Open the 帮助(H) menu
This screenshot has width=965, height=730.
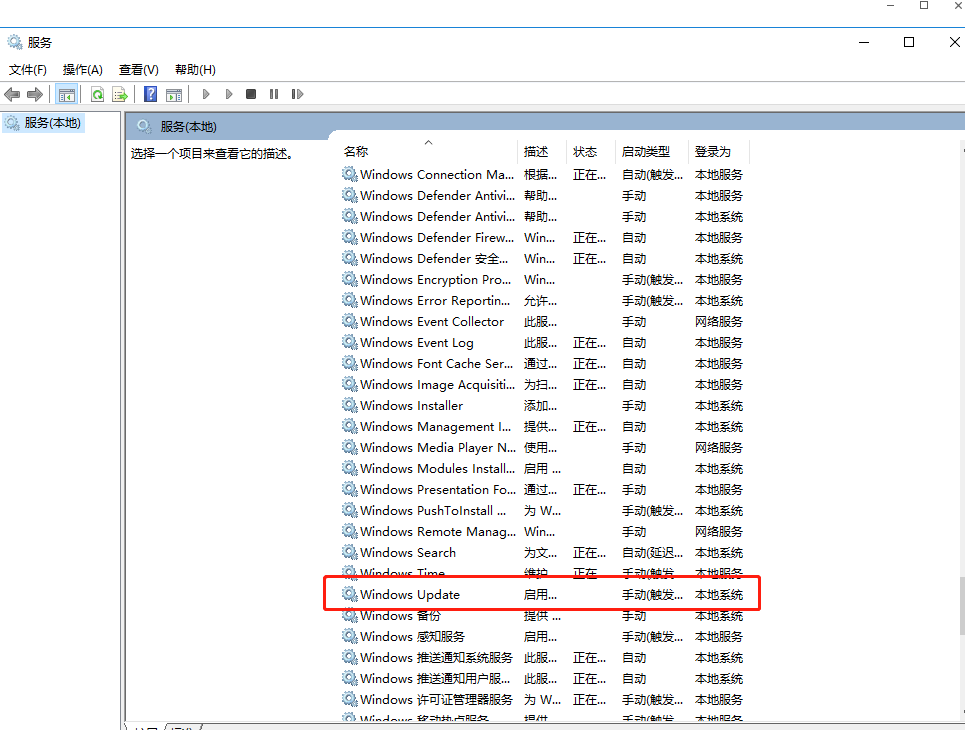[x=195, y=70]
